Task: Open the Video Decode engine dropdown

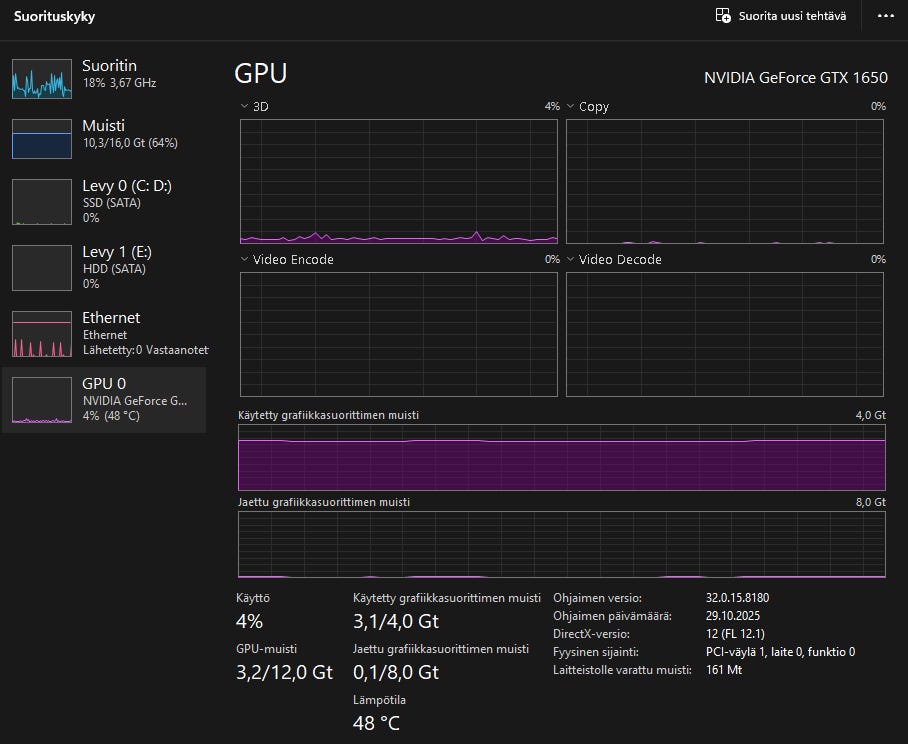Action: (x=571, y=259)
